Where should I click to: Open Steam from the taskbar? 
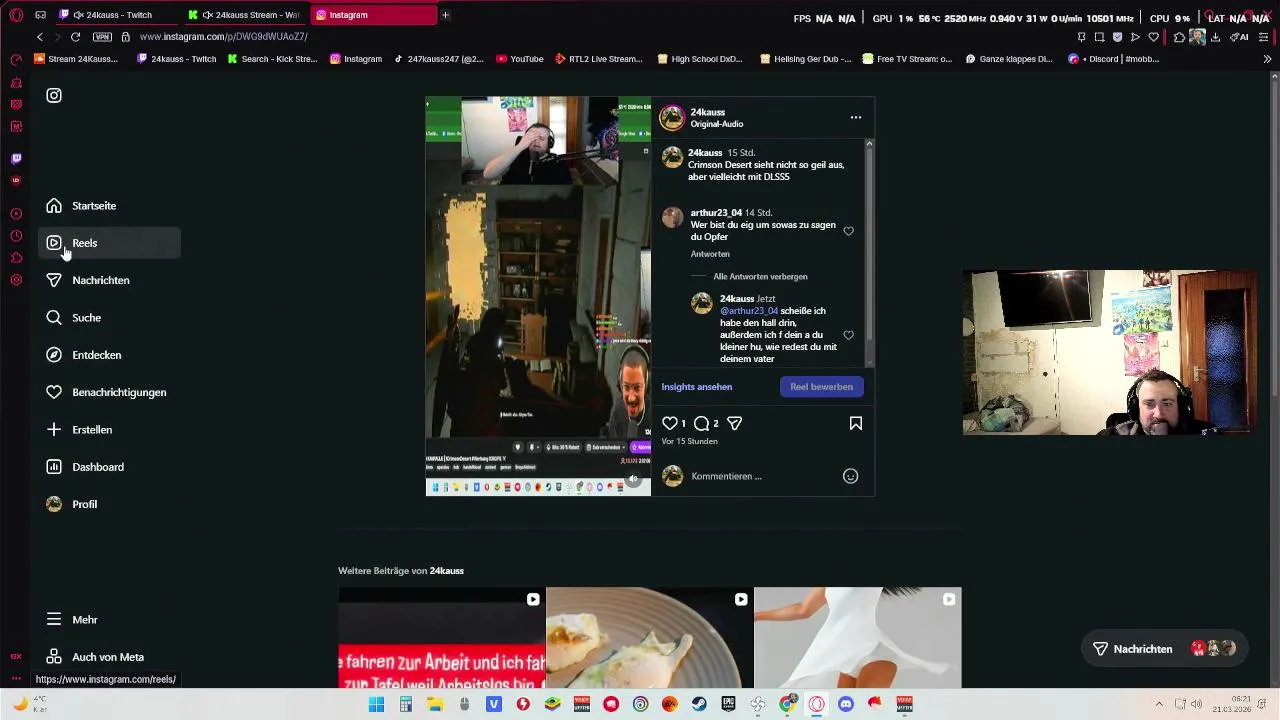(x=699, y=705)
